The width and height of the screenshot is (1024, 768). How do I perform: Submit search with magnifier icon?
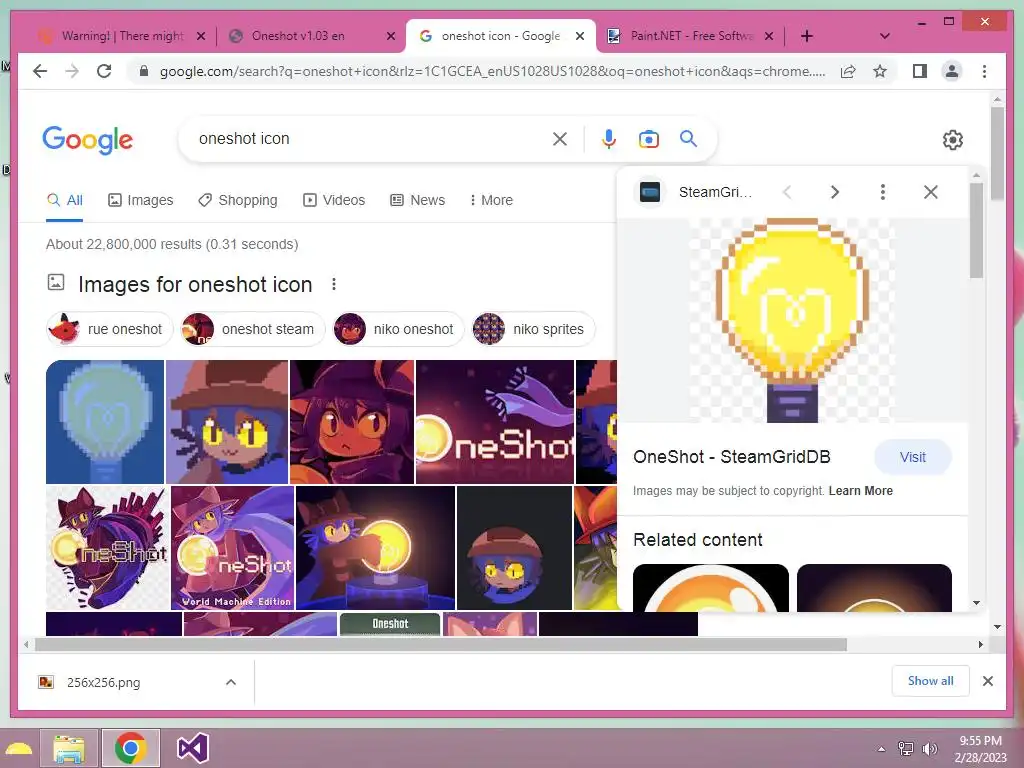point(688,138)
